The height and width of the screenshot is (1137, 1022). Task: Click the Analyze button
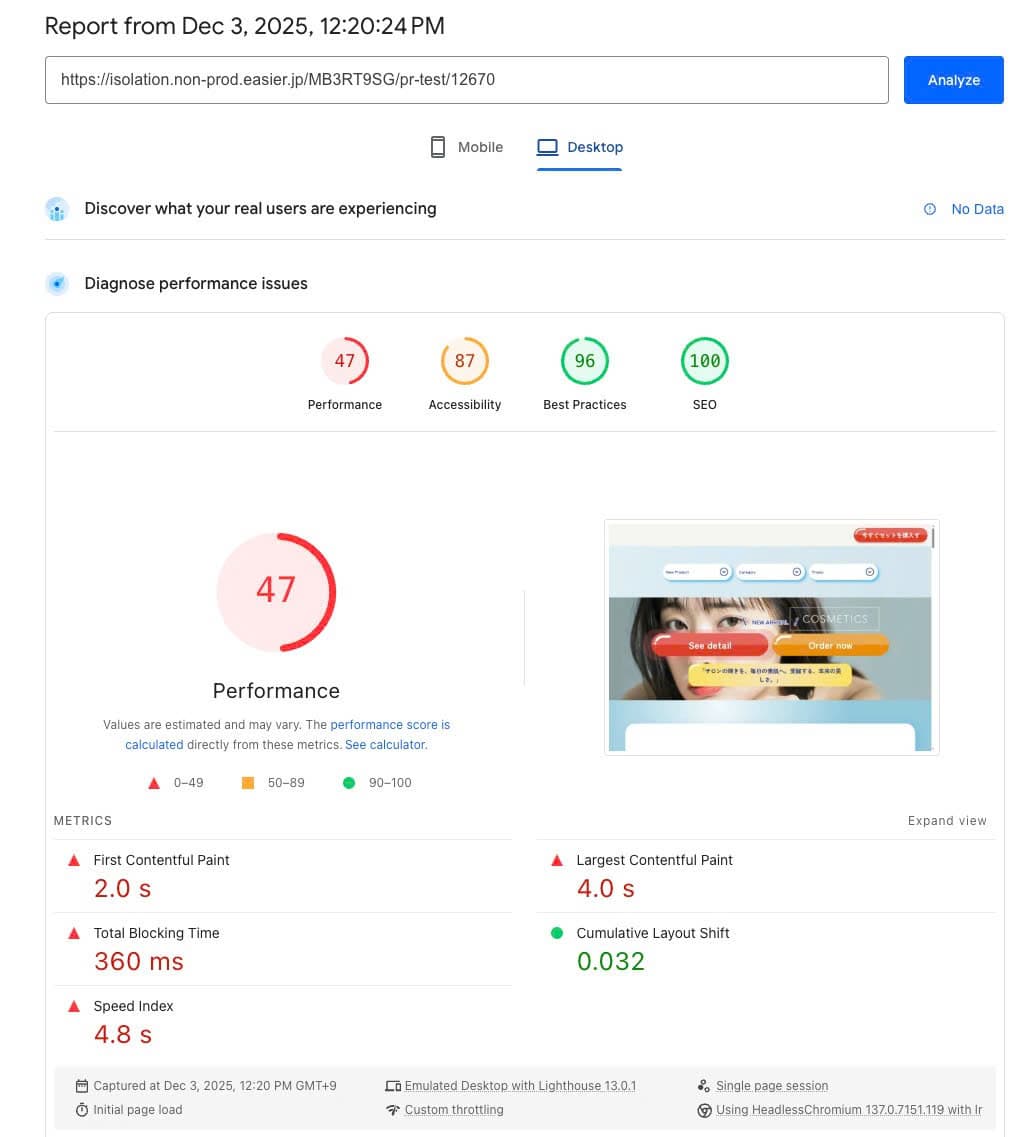pyautogui.click(x=953, y=80)
